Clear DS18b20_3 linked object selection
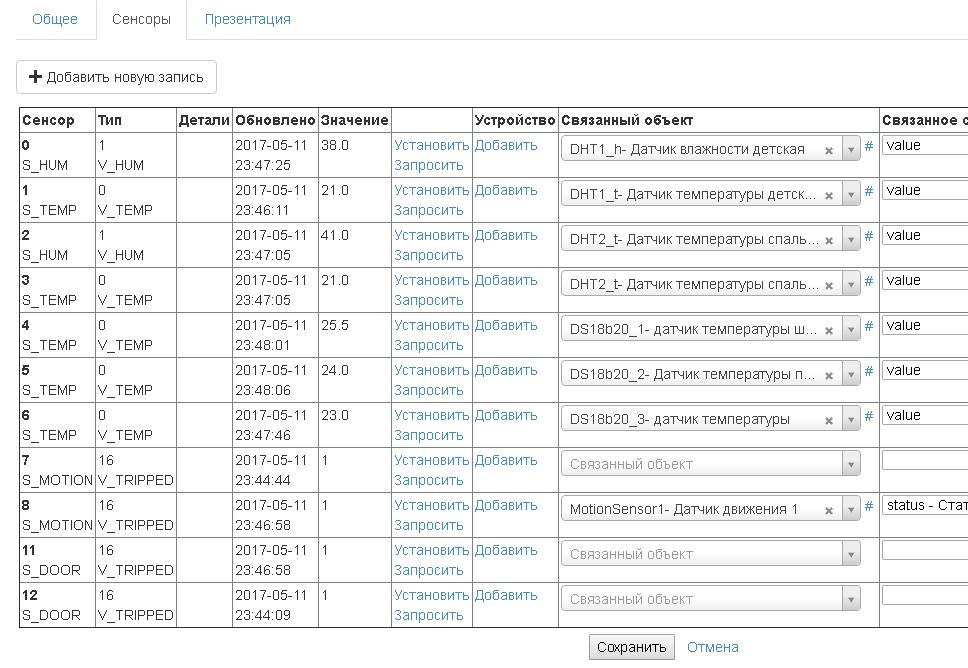 click(x=829, y=420)
